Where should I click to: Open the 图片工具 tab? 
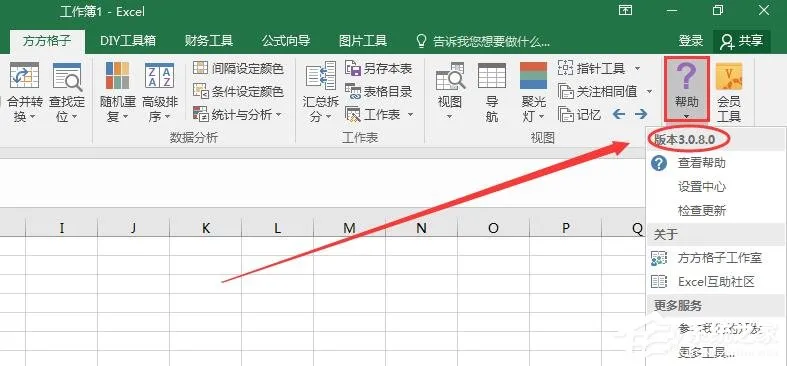pos(362,41)
